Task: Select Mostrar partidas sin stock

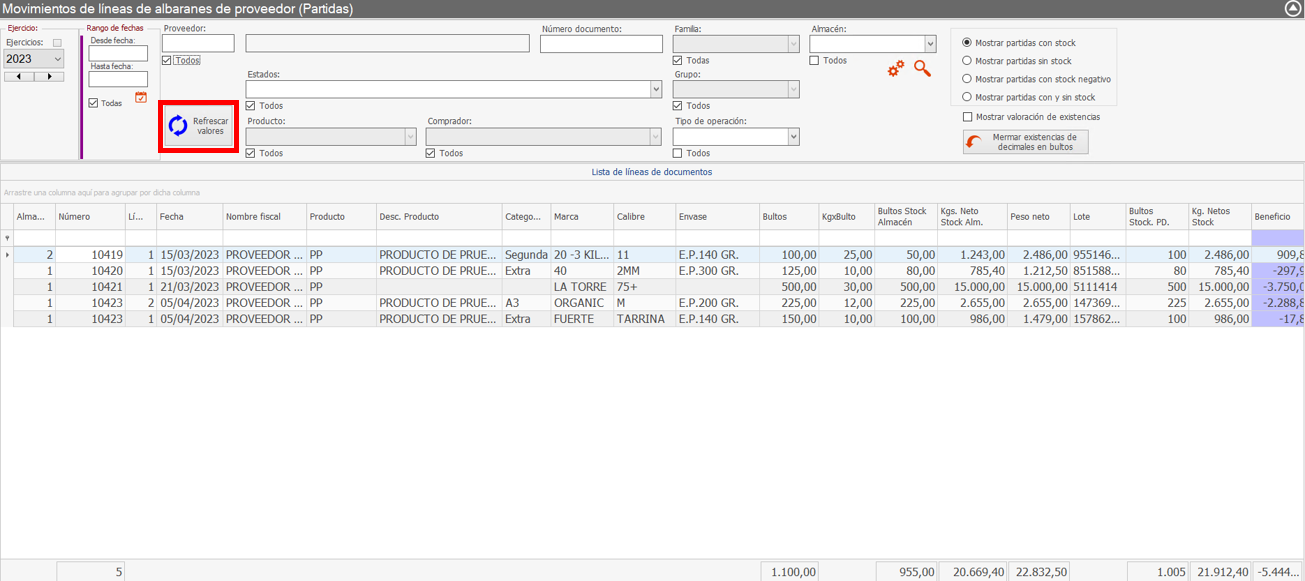Action: coord(966,61)
